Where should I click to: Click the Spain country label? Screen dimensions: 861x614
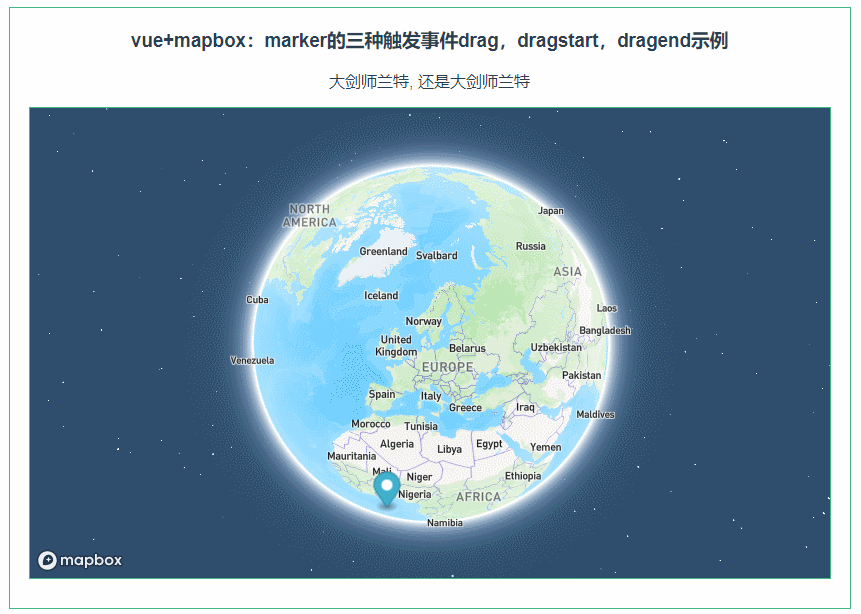pos(382,394)
